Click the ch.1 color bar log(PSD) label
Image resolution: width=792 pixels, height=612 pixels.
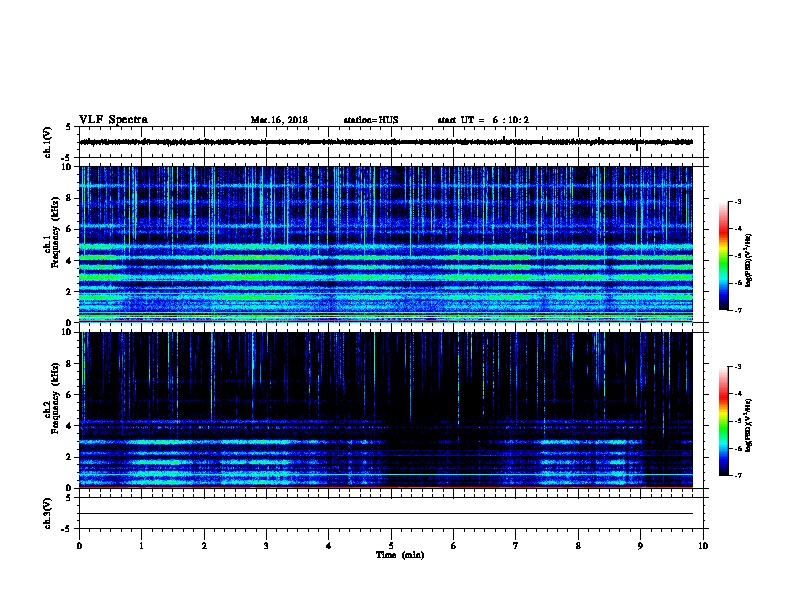(748, 260)
